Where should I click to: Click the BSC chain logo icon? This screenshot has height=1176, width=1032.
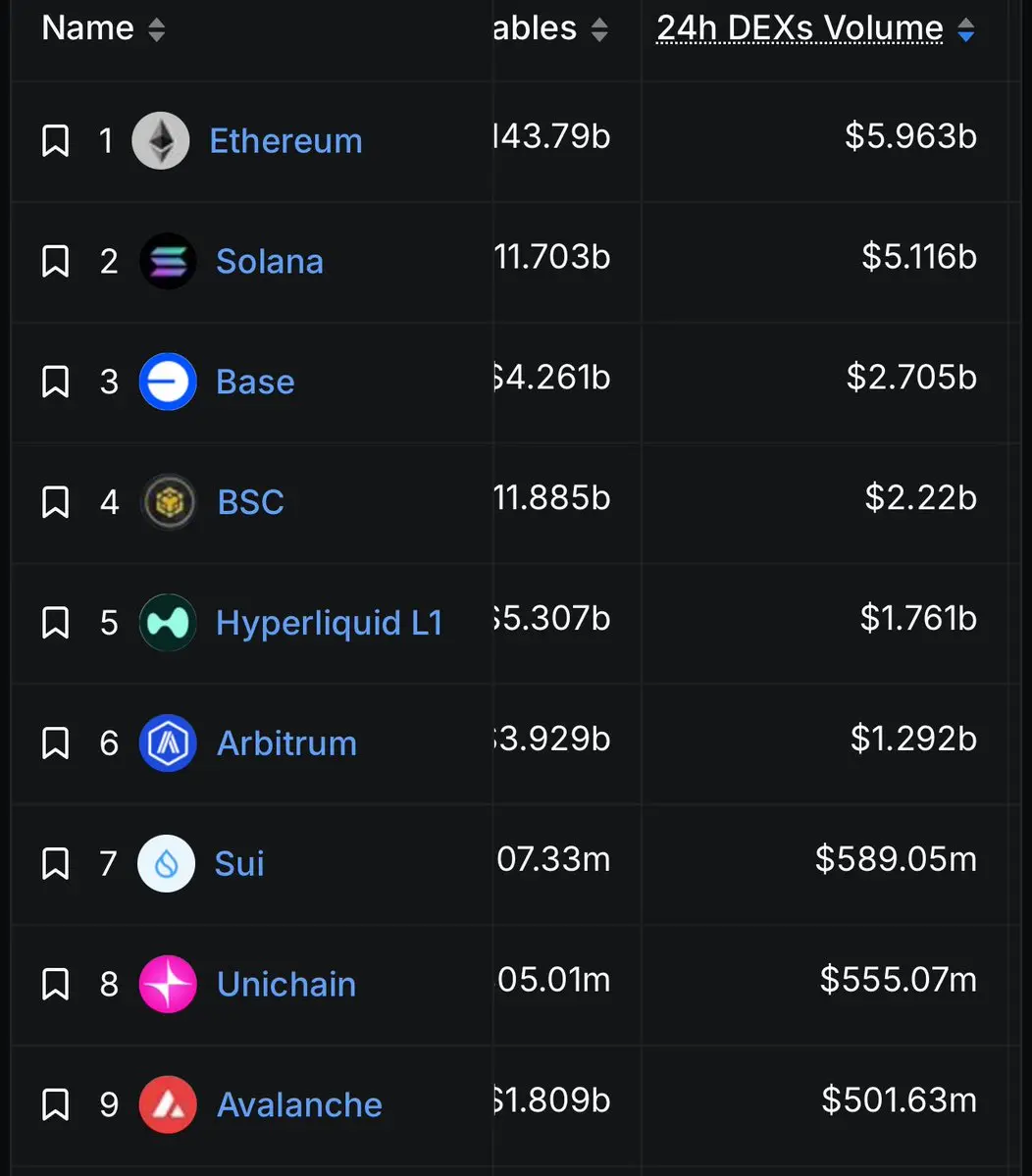pyautogui.click(x=169, y=502)
